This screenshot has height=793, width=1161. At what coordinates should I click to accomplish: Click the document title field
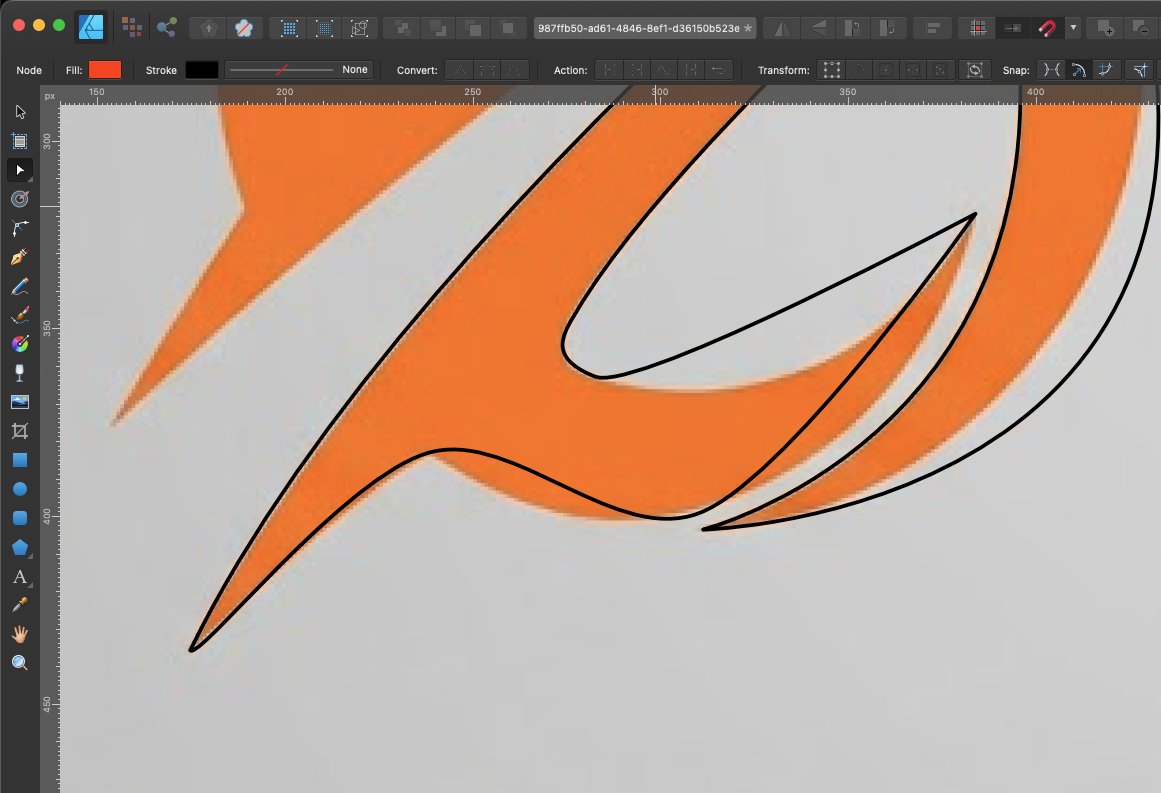(x=645, y=28)
